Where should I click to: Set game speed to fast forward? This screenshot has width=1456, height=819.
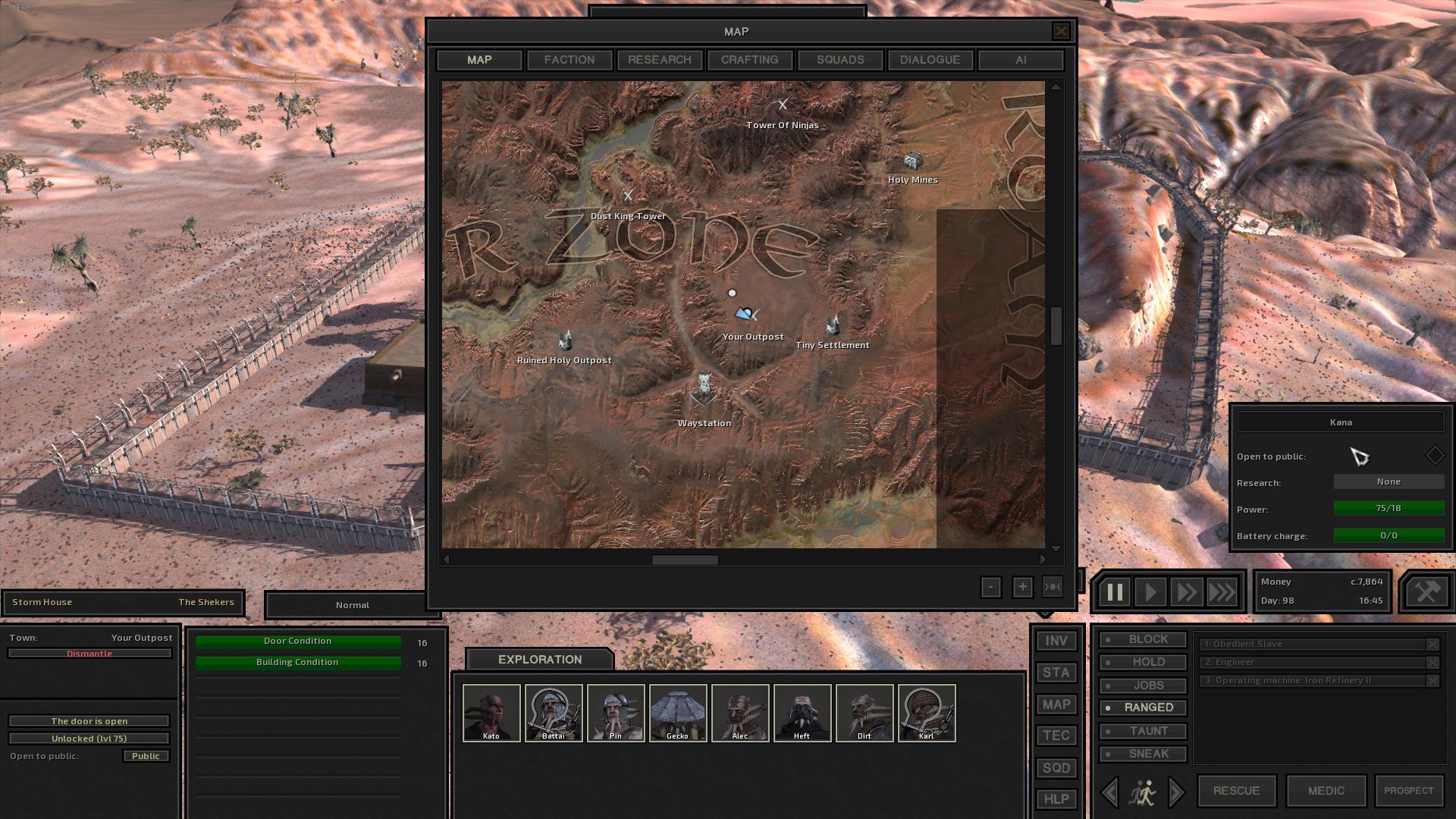coord(1186,592)
